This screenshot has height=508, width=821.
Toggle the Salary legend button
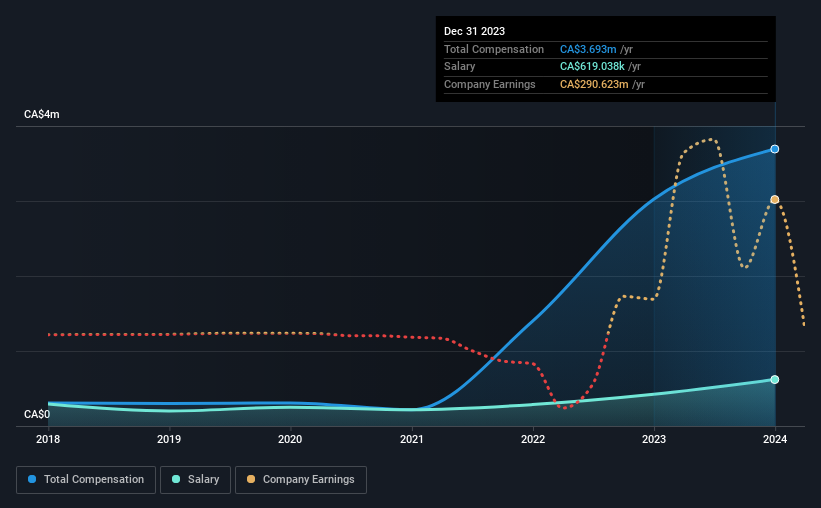[195, 480]
